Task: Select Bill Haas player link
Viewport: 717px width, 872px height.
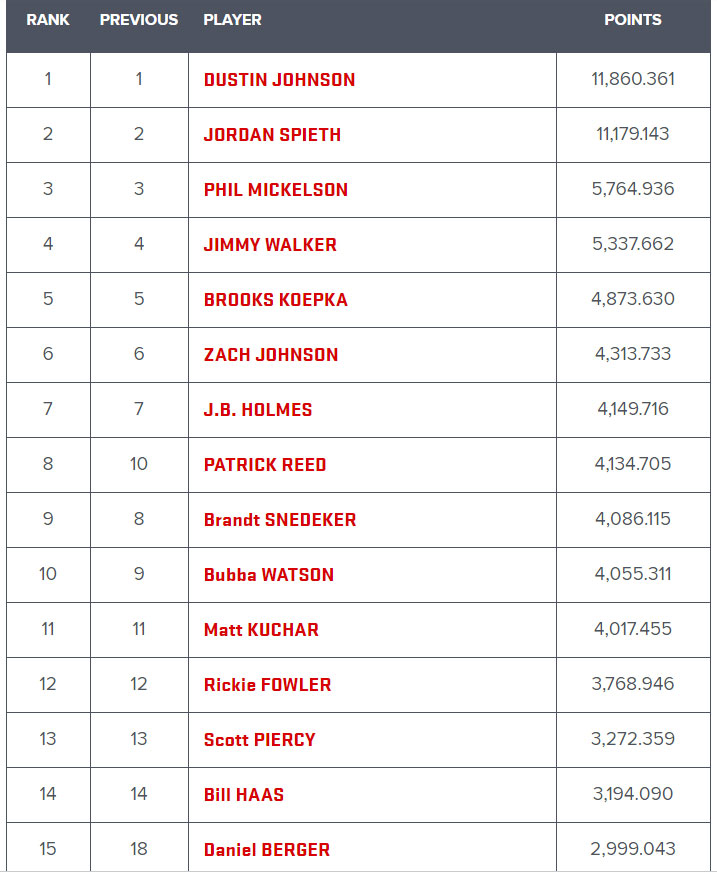Action: point(244,796)
